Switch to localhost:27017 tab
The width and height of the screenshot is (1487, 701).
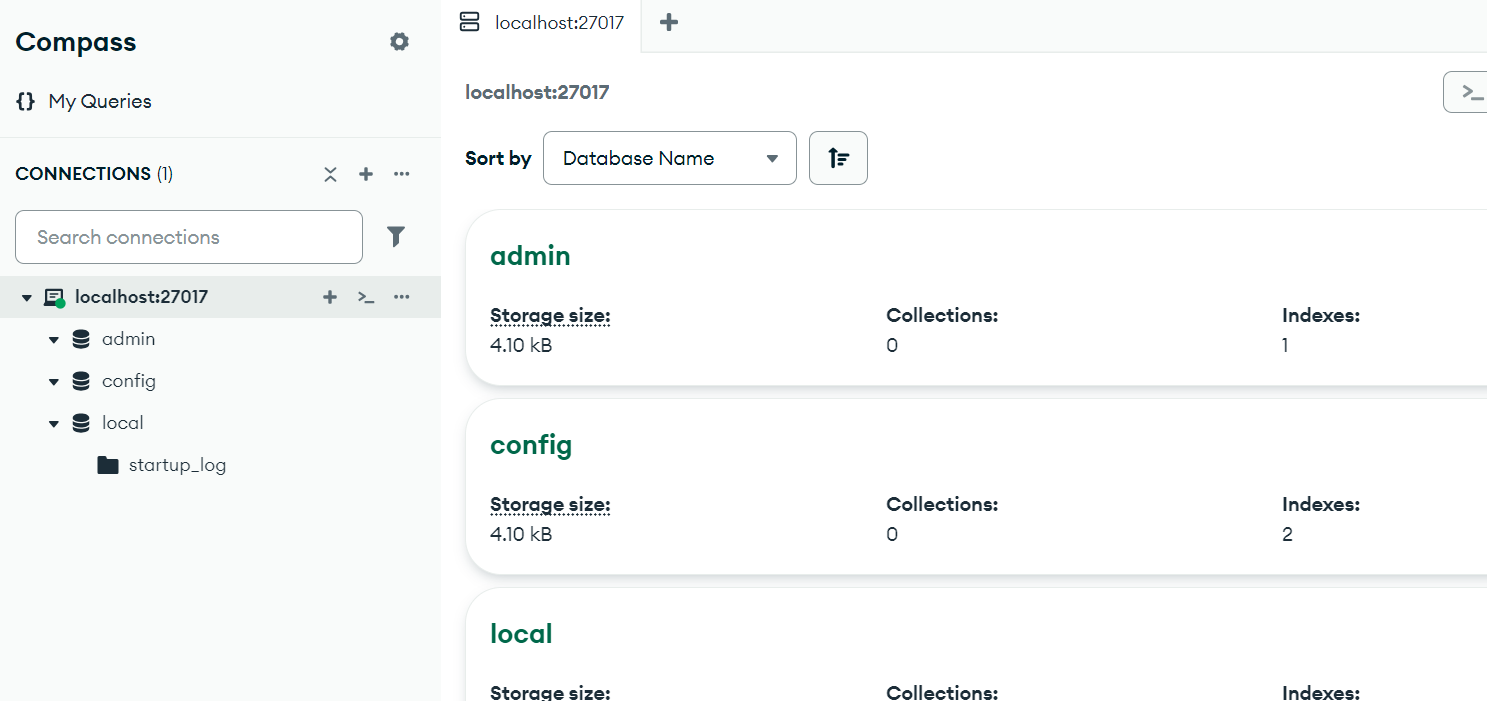[541, 22]
